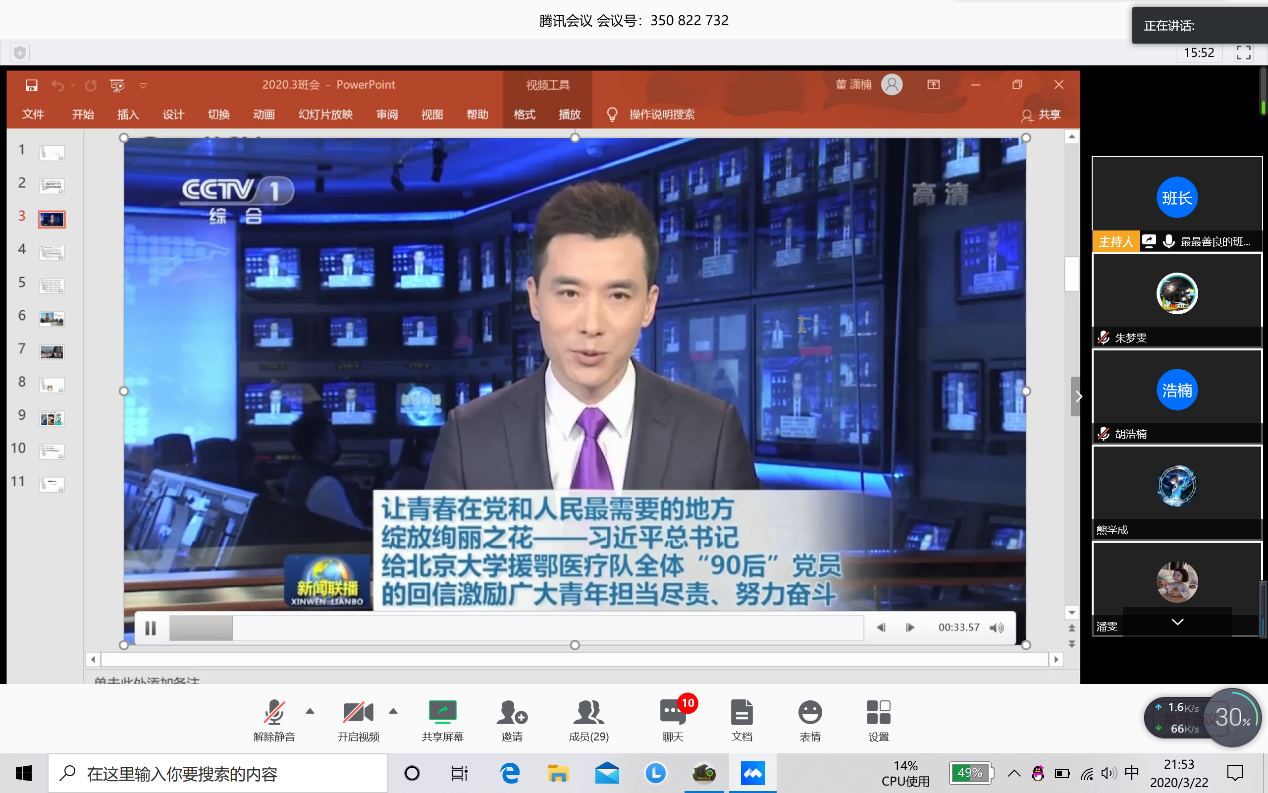Screen dimensions: 1268x793
Task: Click the taskbar search box
Action: pos(218,773)
